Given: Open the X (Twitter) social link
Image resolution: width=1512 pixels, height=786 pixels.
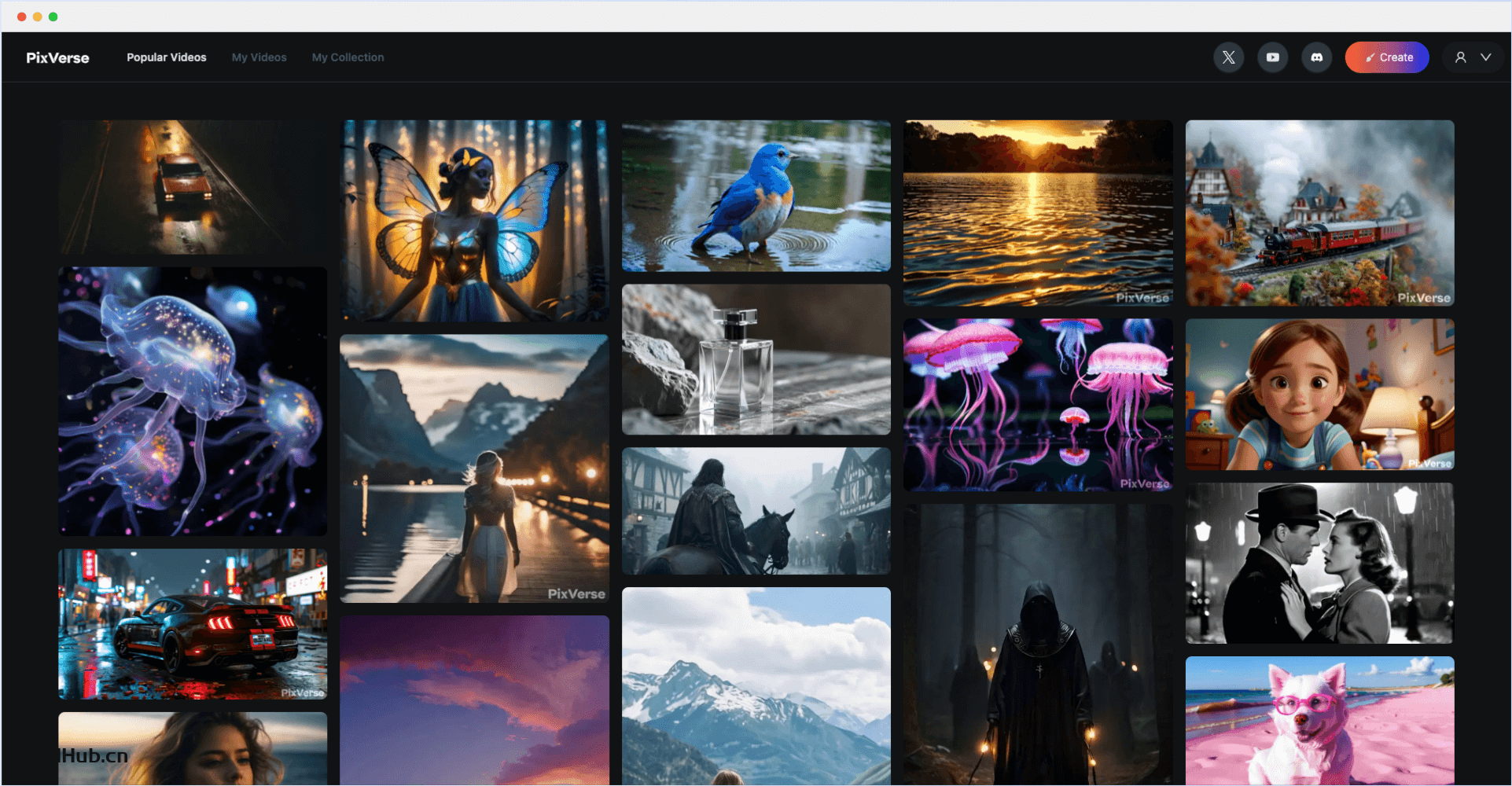Looking at the screenshot, I should tap(1228, 57).
